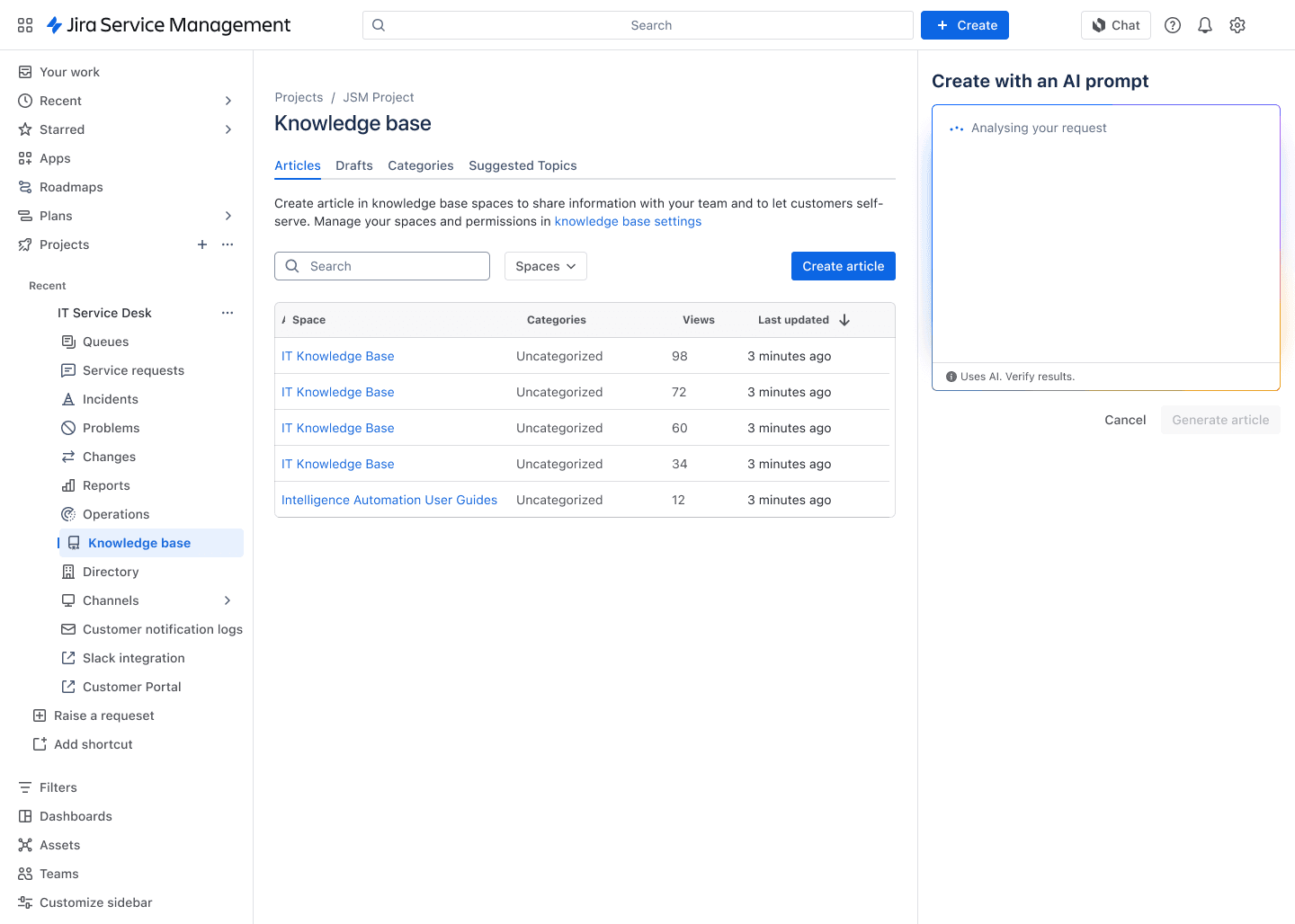Open IT Knowledge Base with 34 views
Image resolution: width=1295 pixels, height=924 pixels.
pos(338,464)
